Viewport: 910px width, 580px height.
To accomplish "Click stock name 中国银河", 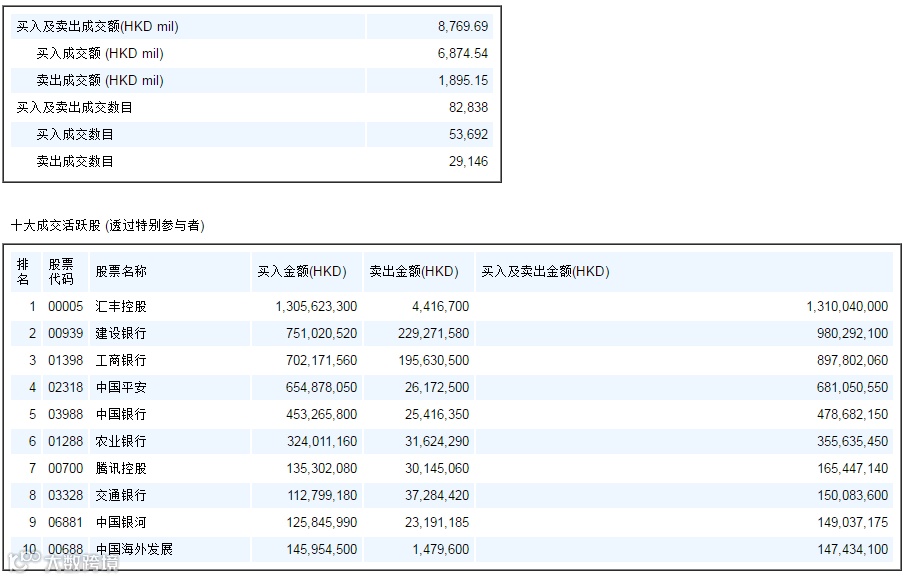I will point(121,523).
